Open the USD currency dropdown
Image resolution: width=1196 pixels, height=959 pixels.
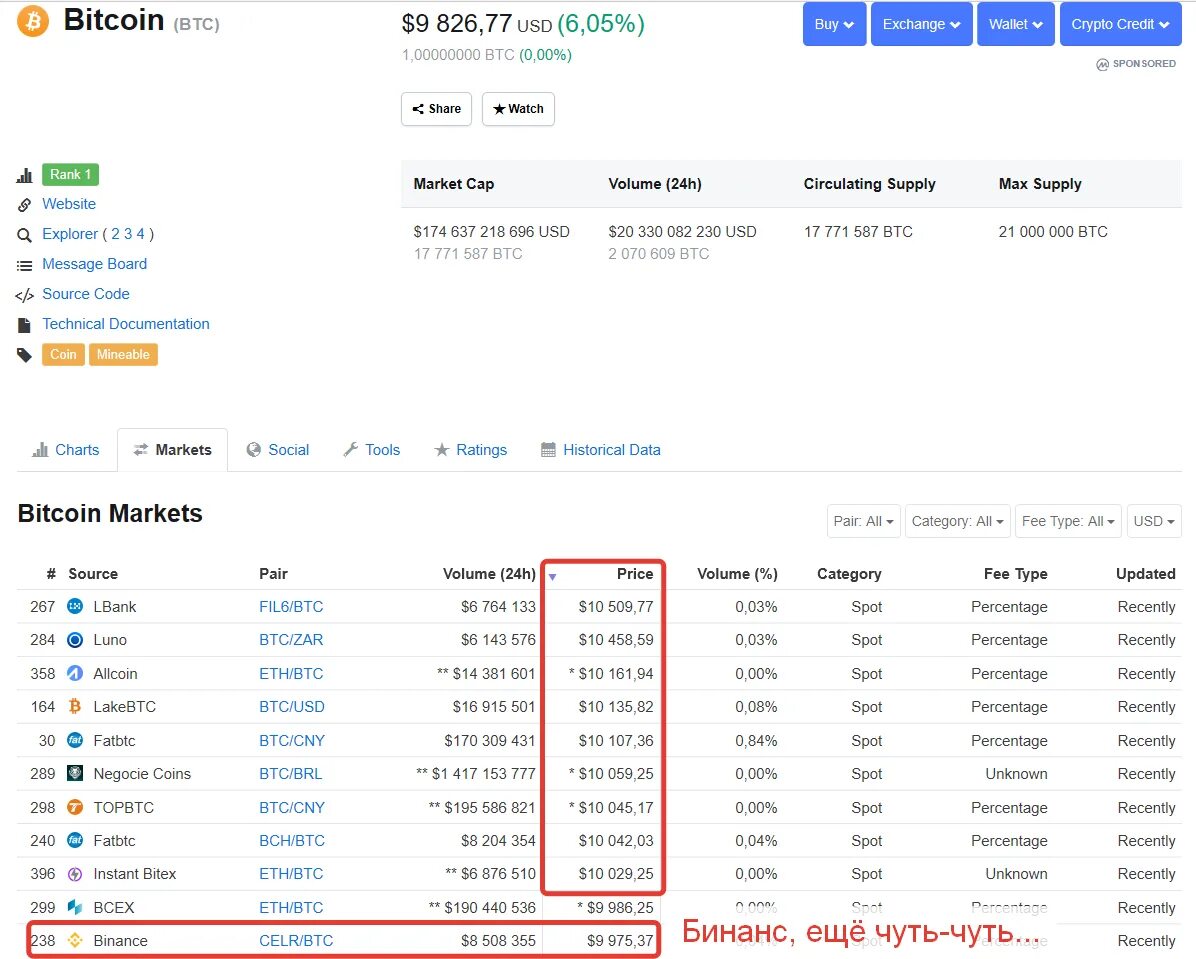pos(1153,521)
